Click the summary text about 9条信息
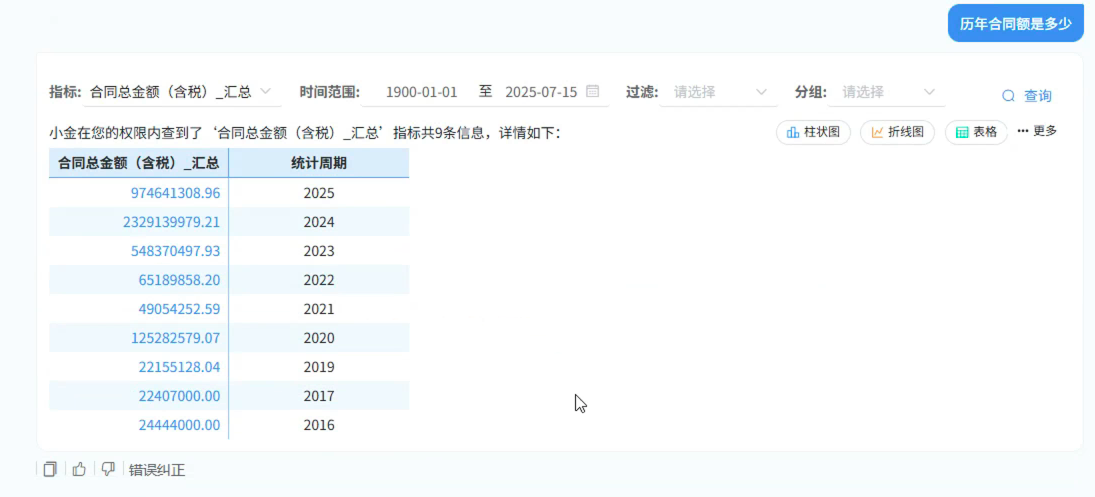 (x=304, y=133)
